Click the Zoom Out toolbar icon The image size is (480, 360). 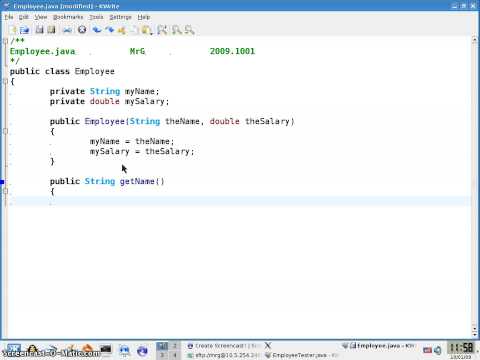tap(189, 30)
